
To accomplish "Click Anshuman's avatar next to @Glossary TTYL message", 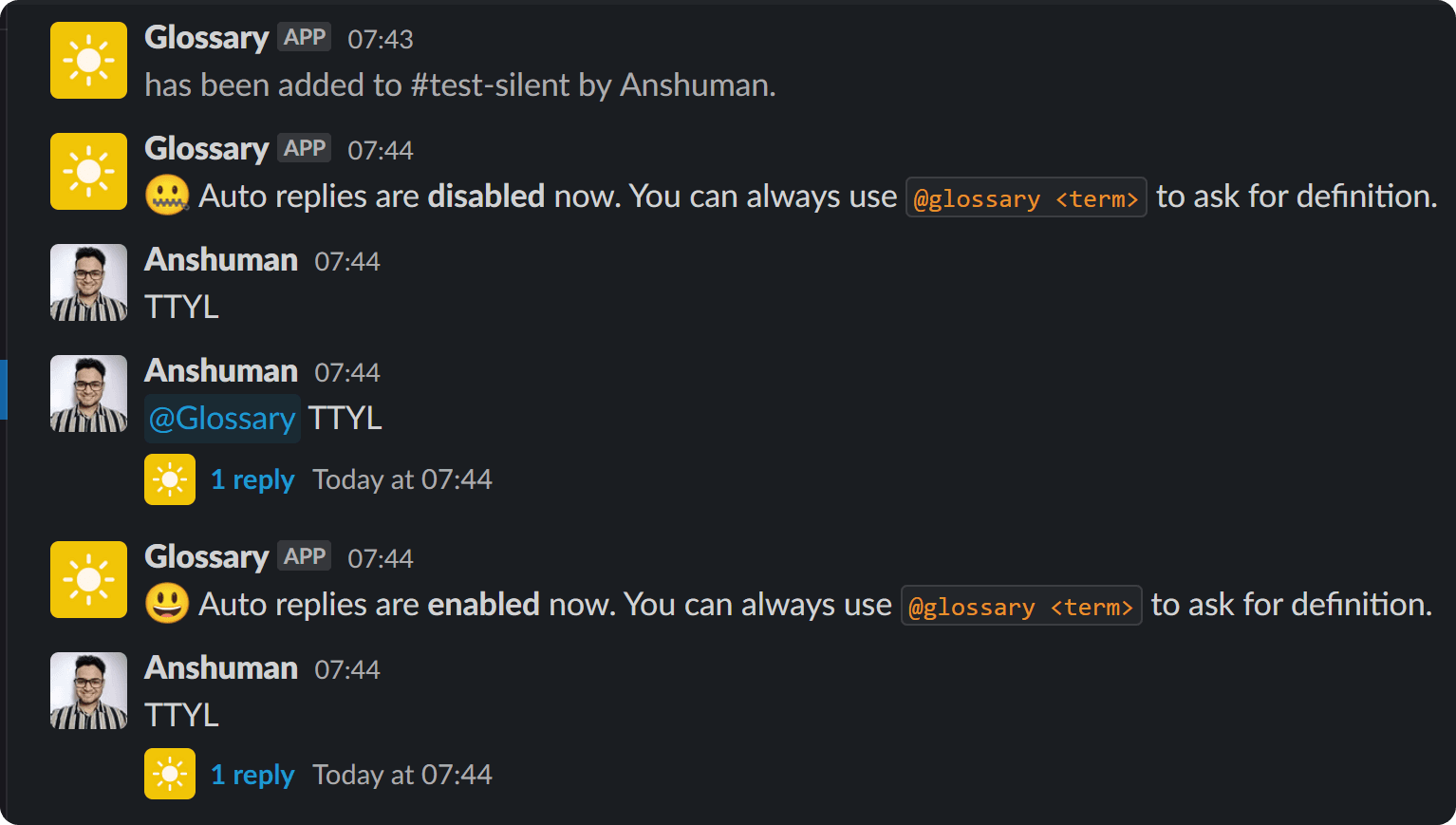I will 88,394.
